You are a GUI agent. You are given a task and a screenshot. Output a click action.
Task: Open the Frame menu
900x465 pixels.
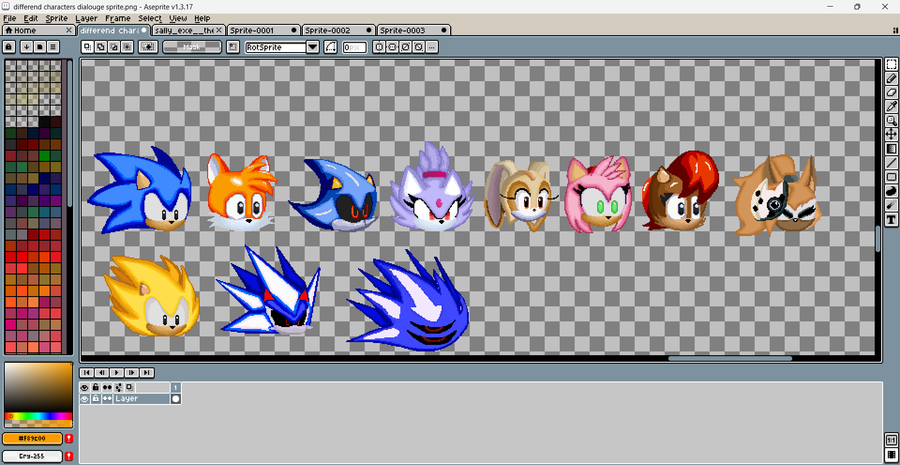click(118, 18)
